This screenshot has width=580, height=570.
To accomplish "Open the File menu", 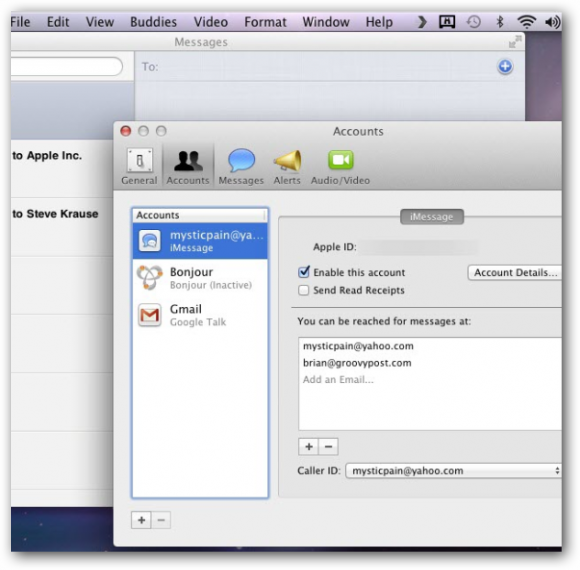I will pos(20,22).
